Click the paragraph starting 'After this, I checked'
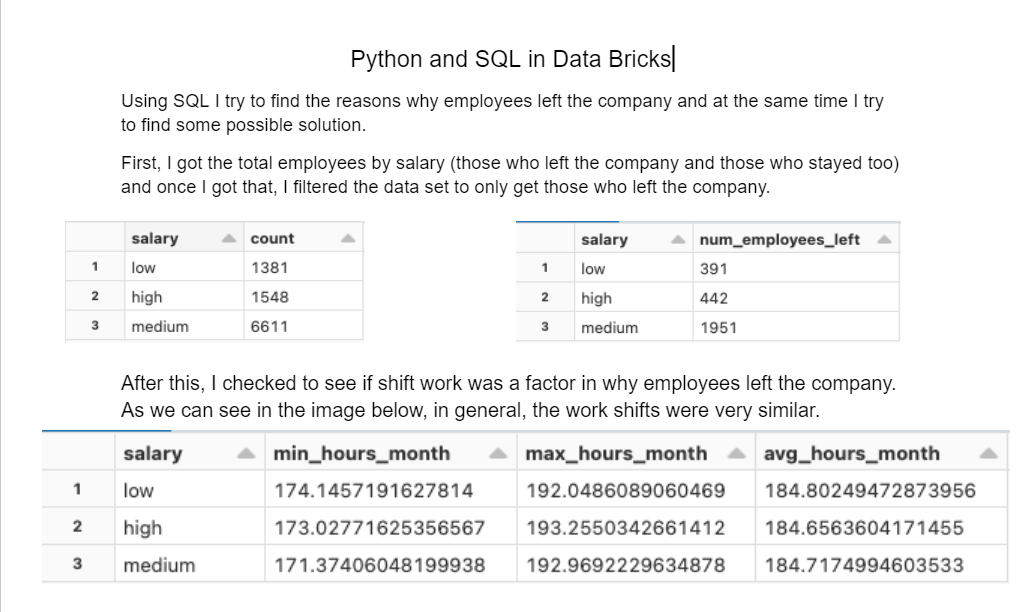1017x612 pixels. point(508,397)
